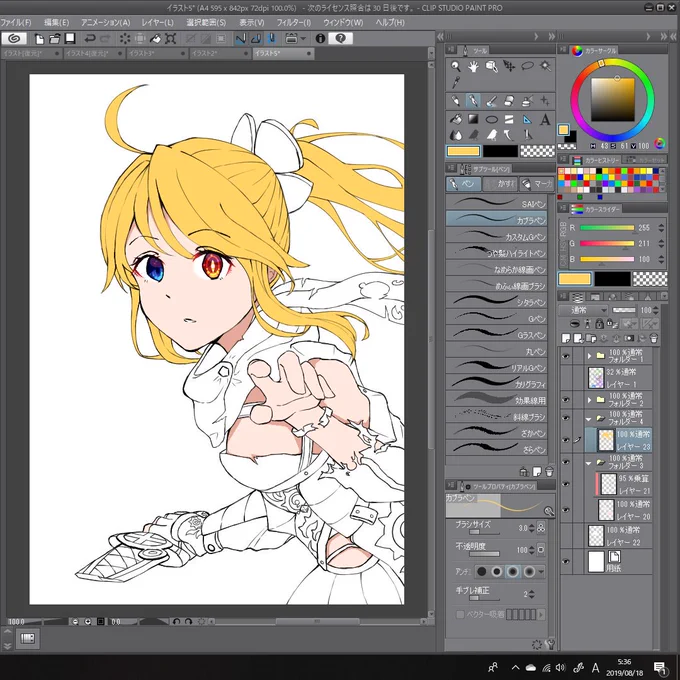This screenshot has width=680, height=680.
Task: Undo the last action
Action: 90,39
